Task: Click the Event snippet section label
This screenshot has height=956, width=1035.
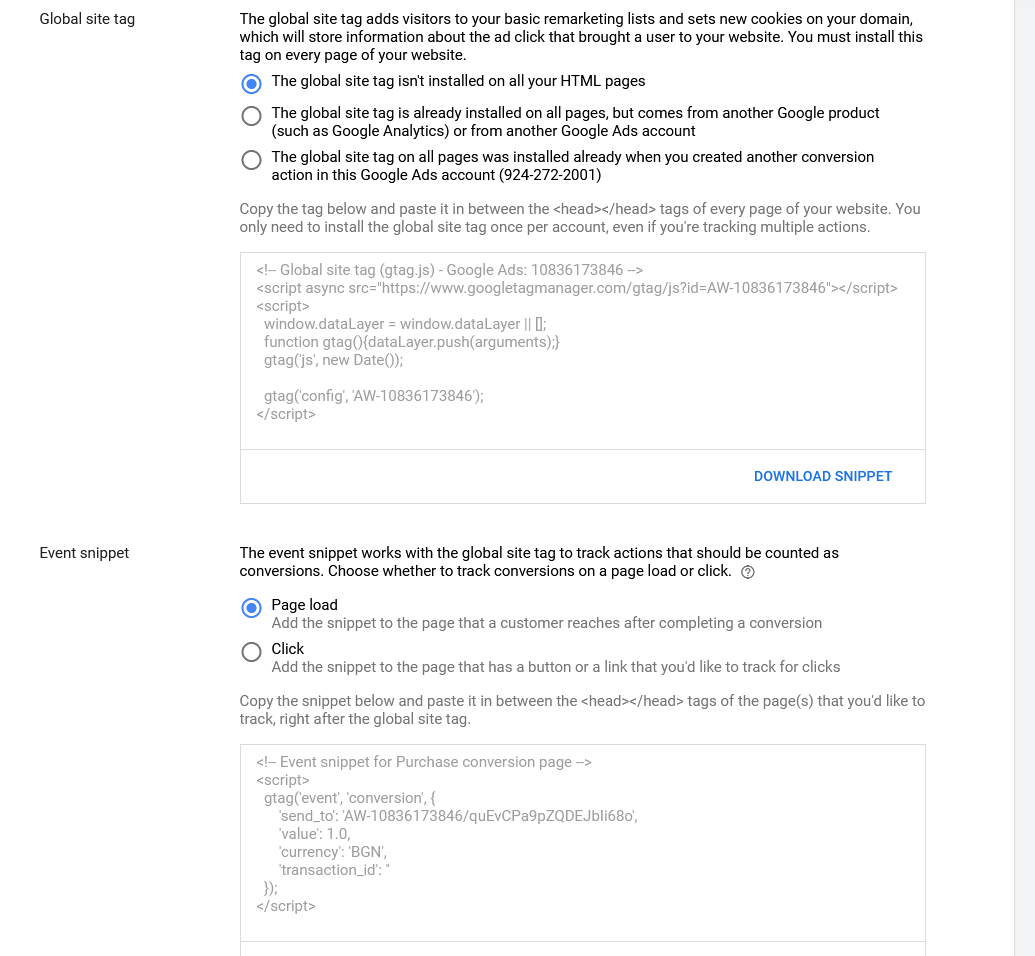Action: pos(84,553)
